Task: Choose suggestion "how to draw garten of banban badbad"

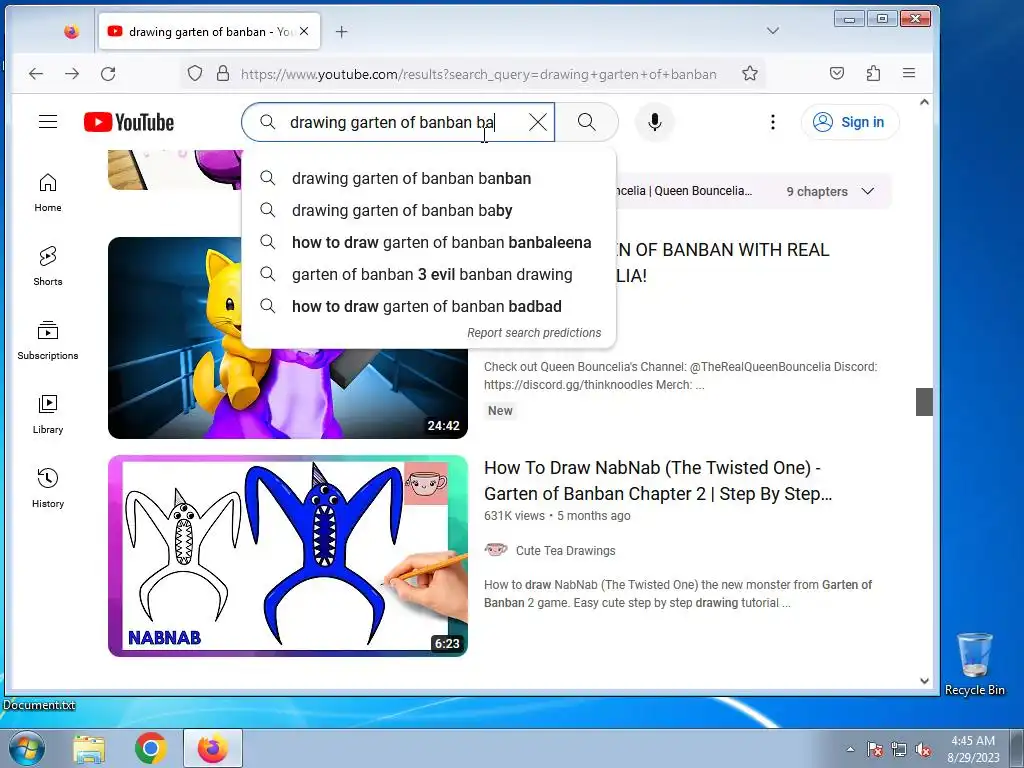Action: coord(428,306)
